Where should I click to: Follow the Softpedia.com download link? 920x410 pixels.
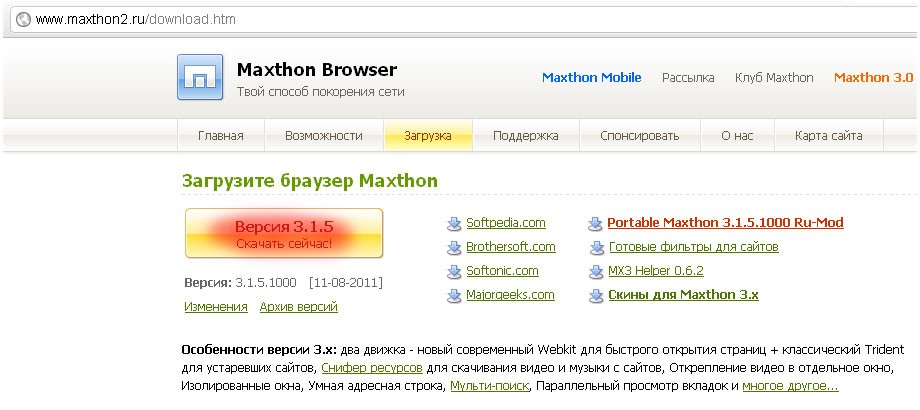coord(506,223)
